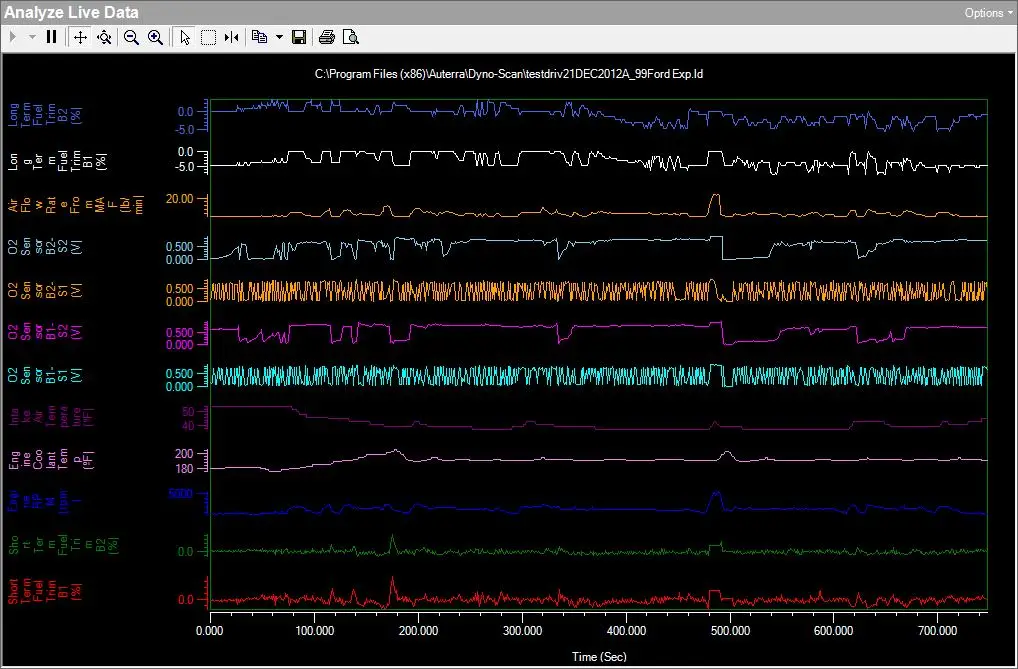Select the arrow pointer tool
The image size is (1018, 669).
coord(184,38)
